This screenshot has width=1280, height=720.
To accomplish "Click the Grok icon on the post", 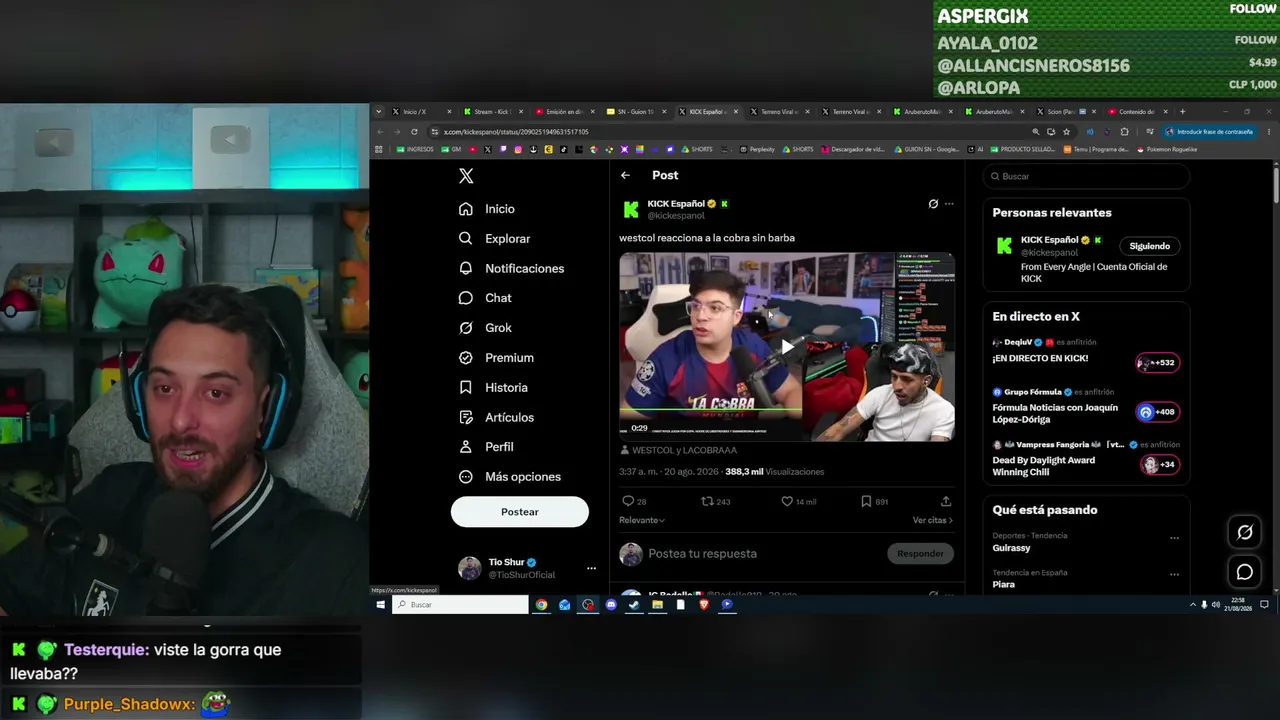I will coord(933,204).
